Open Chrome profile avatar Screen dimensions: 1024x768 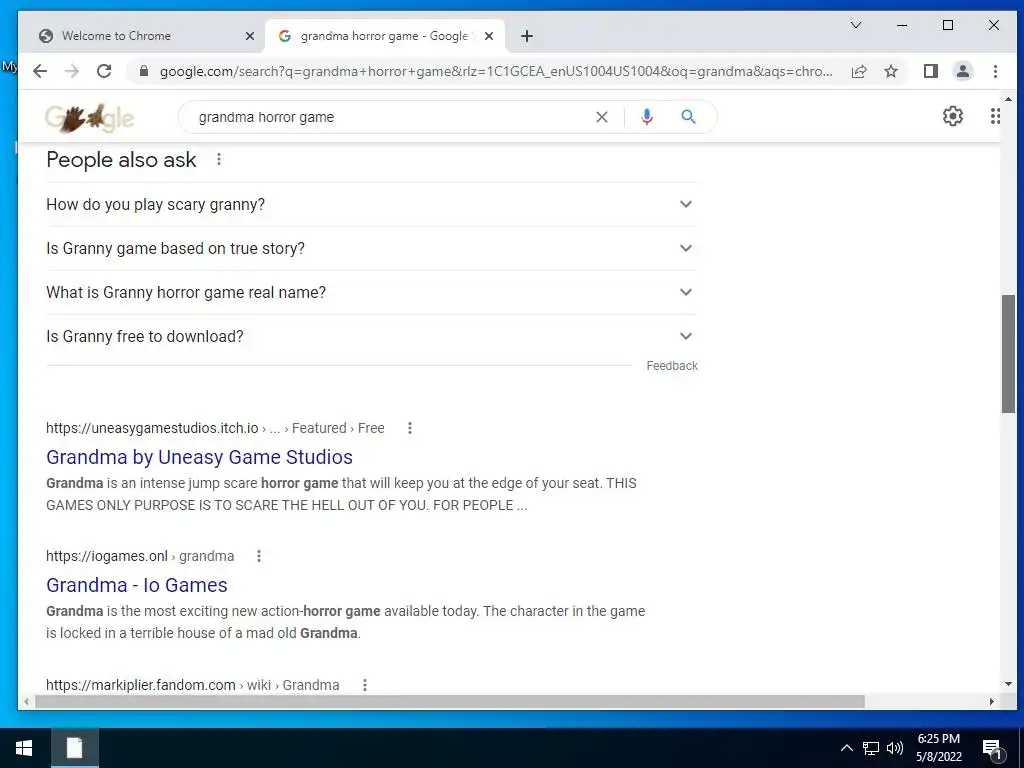pyautogui.click(x=963, y=71)
